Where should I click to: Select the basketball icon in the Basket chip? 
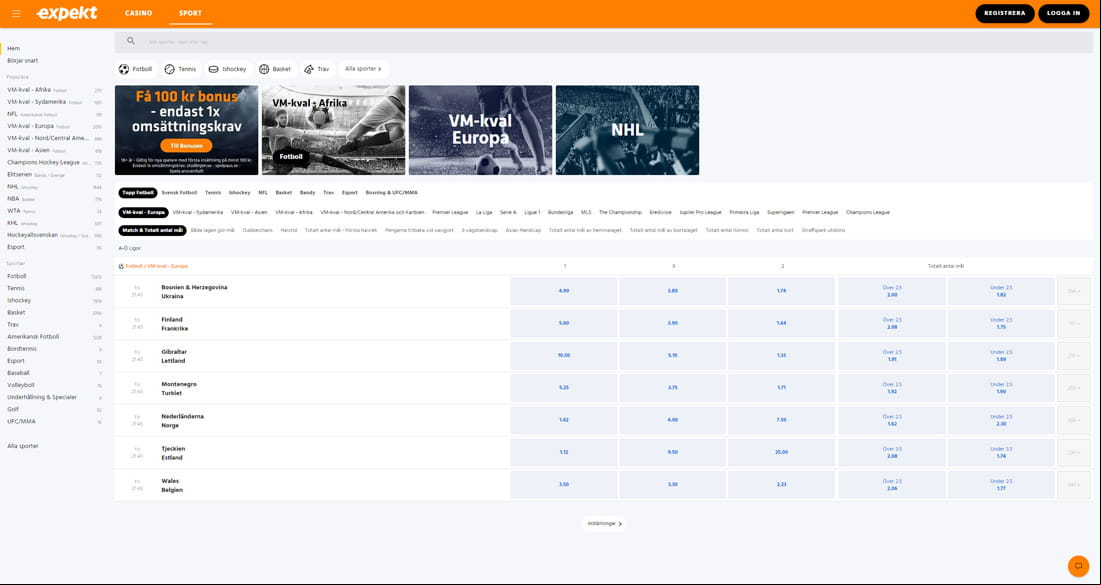click(x=264, y=69)
